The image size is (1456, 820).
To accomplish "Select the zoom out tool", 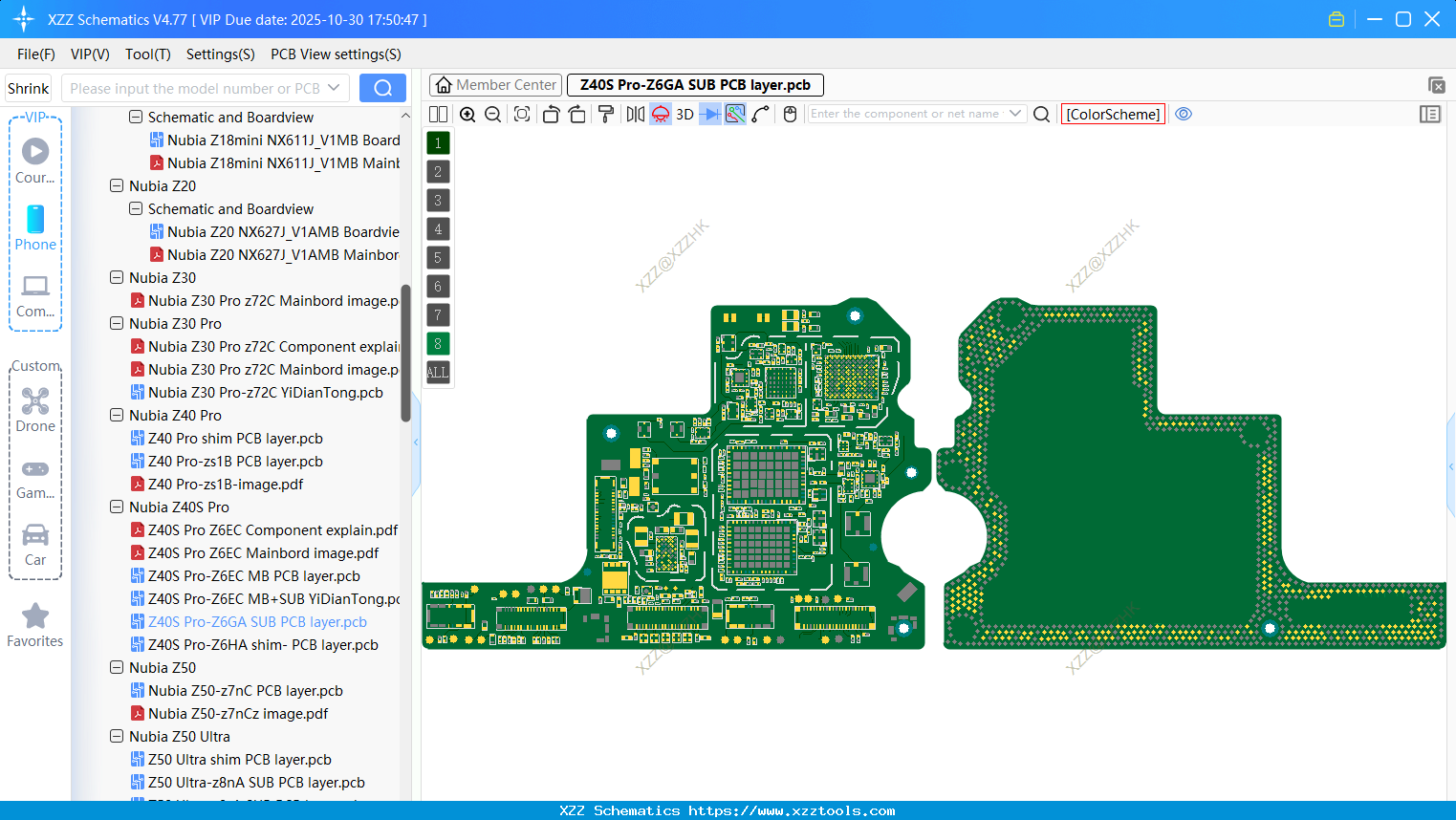I will point(491,114).
